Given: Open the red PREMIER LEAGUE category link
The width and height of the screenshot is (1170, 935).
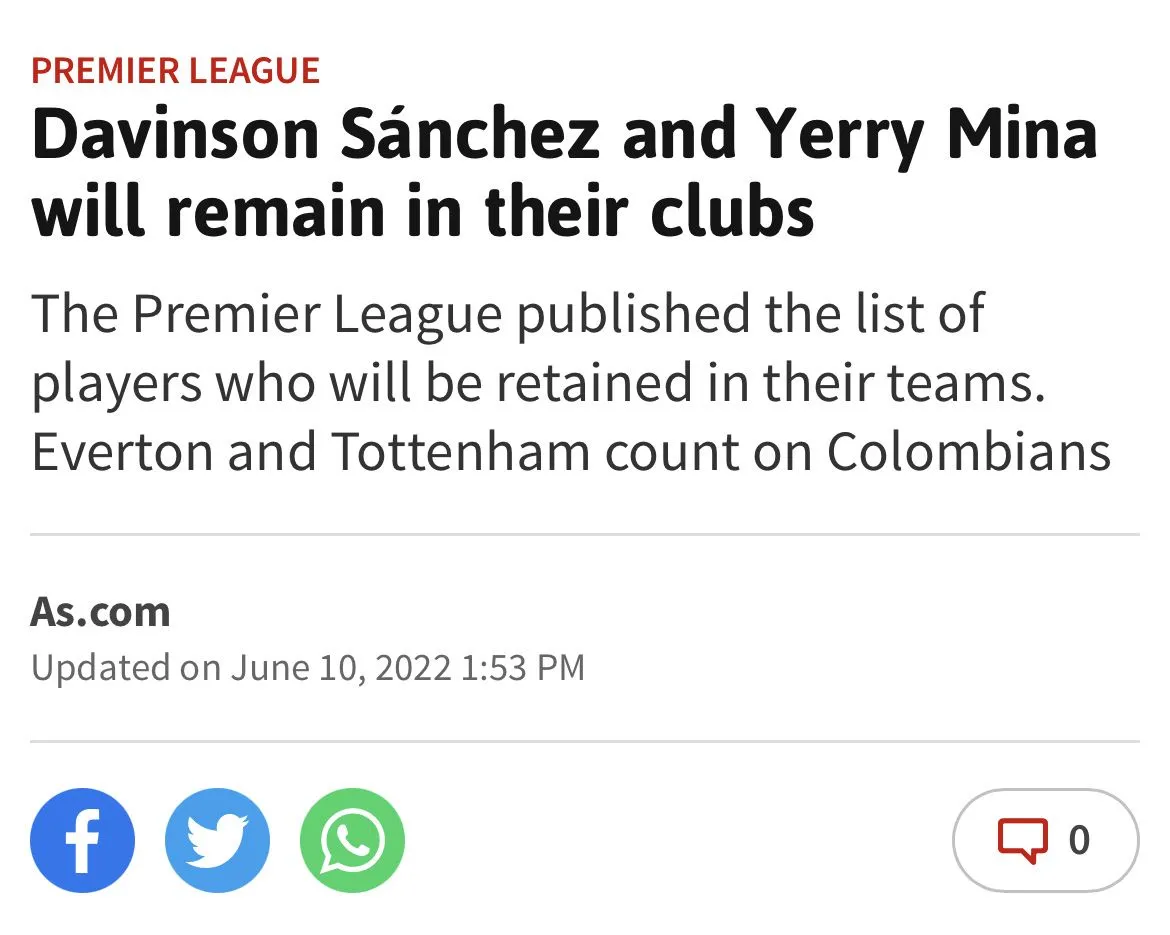Looking at the screenshot, I should [176, 71].
